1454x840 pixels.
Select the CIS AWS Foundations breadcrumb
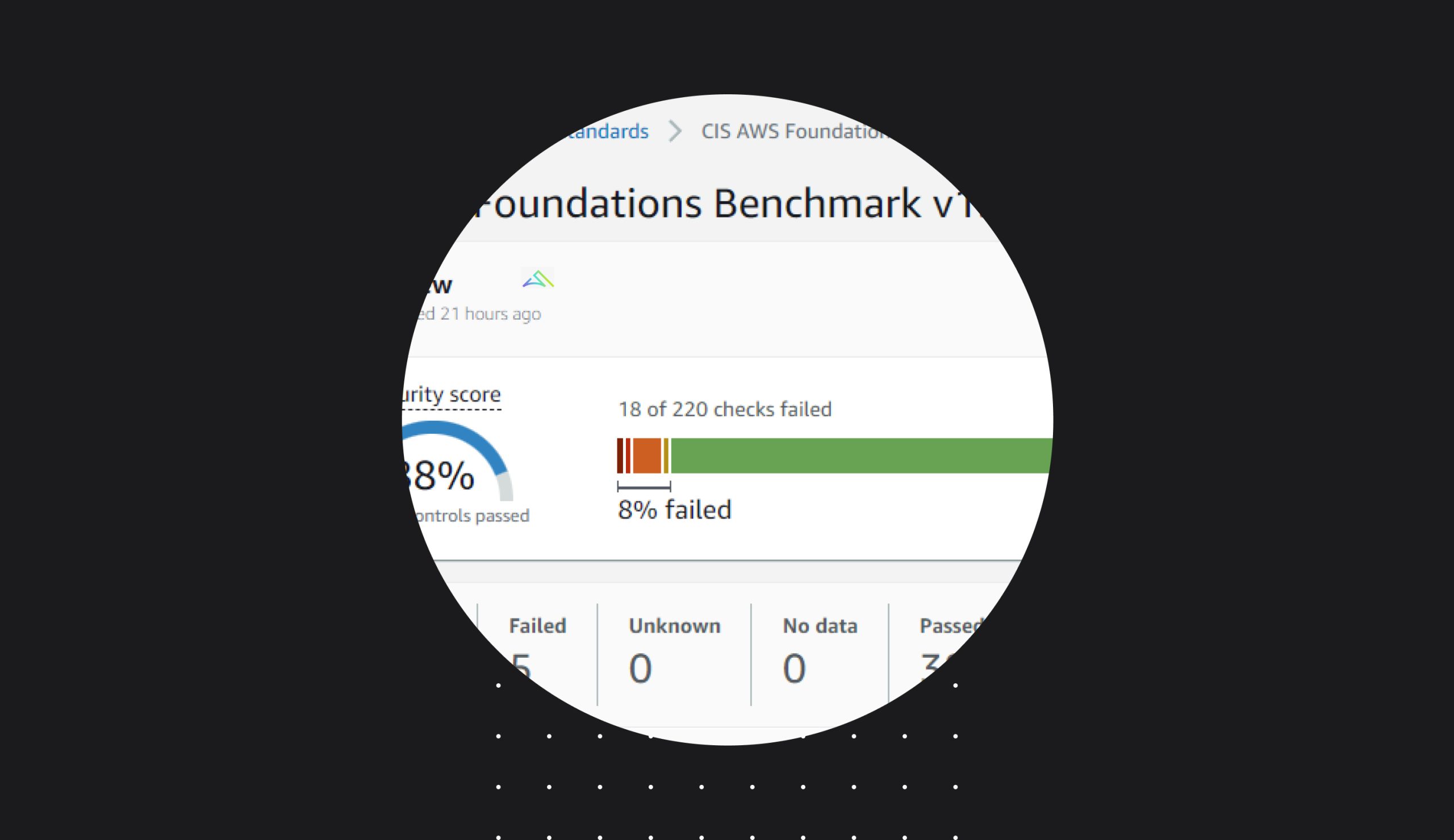click(796, 132)
